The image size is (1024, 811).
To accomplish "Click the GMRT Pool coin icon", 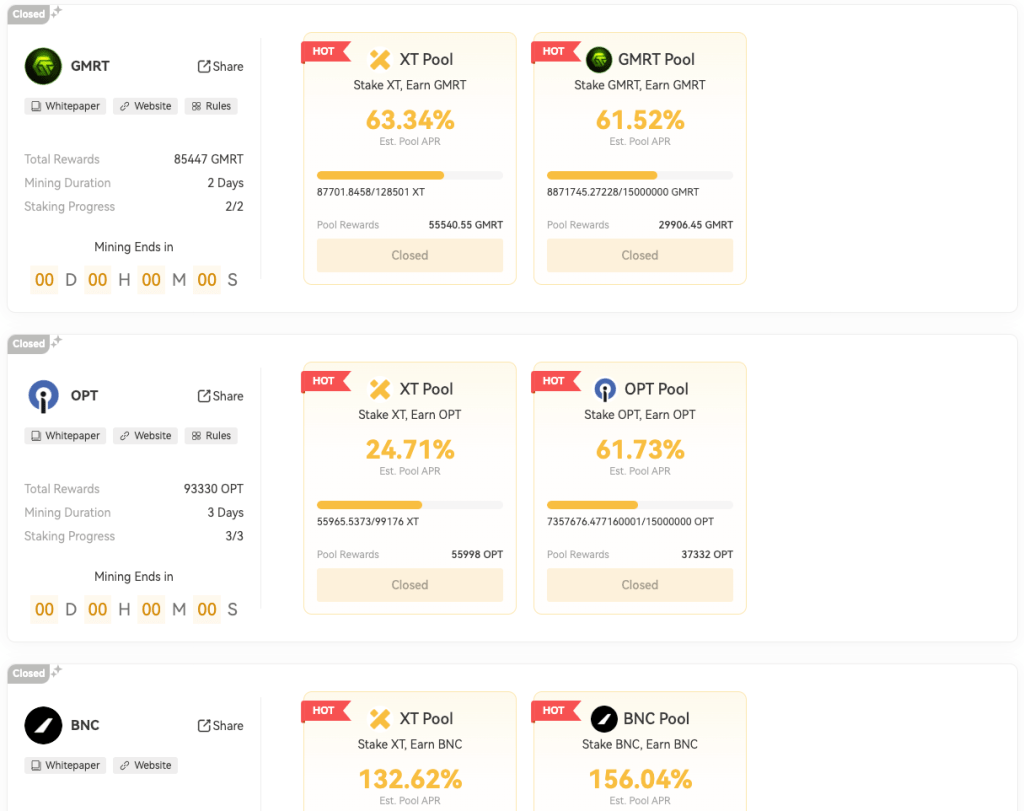I will coord(598,59).
